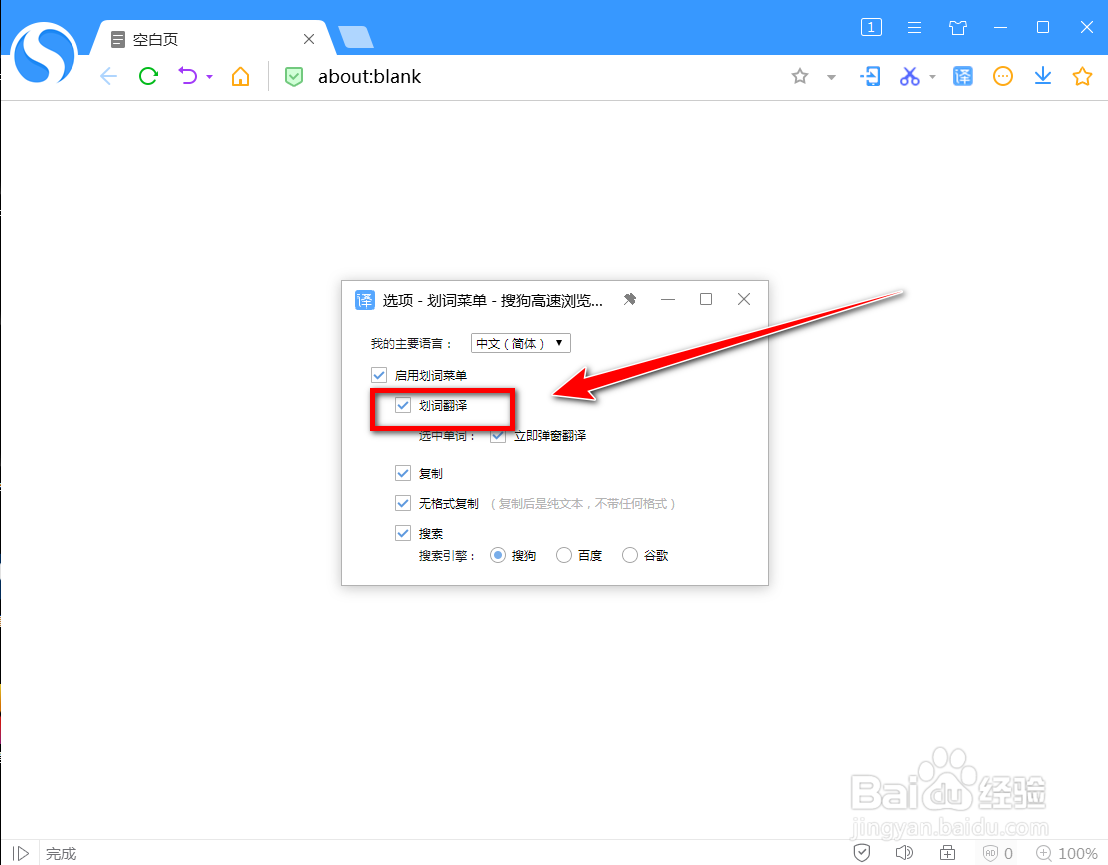Click the shield security icon in status bar
The image size is (1108, 865).
pos(861,853)
